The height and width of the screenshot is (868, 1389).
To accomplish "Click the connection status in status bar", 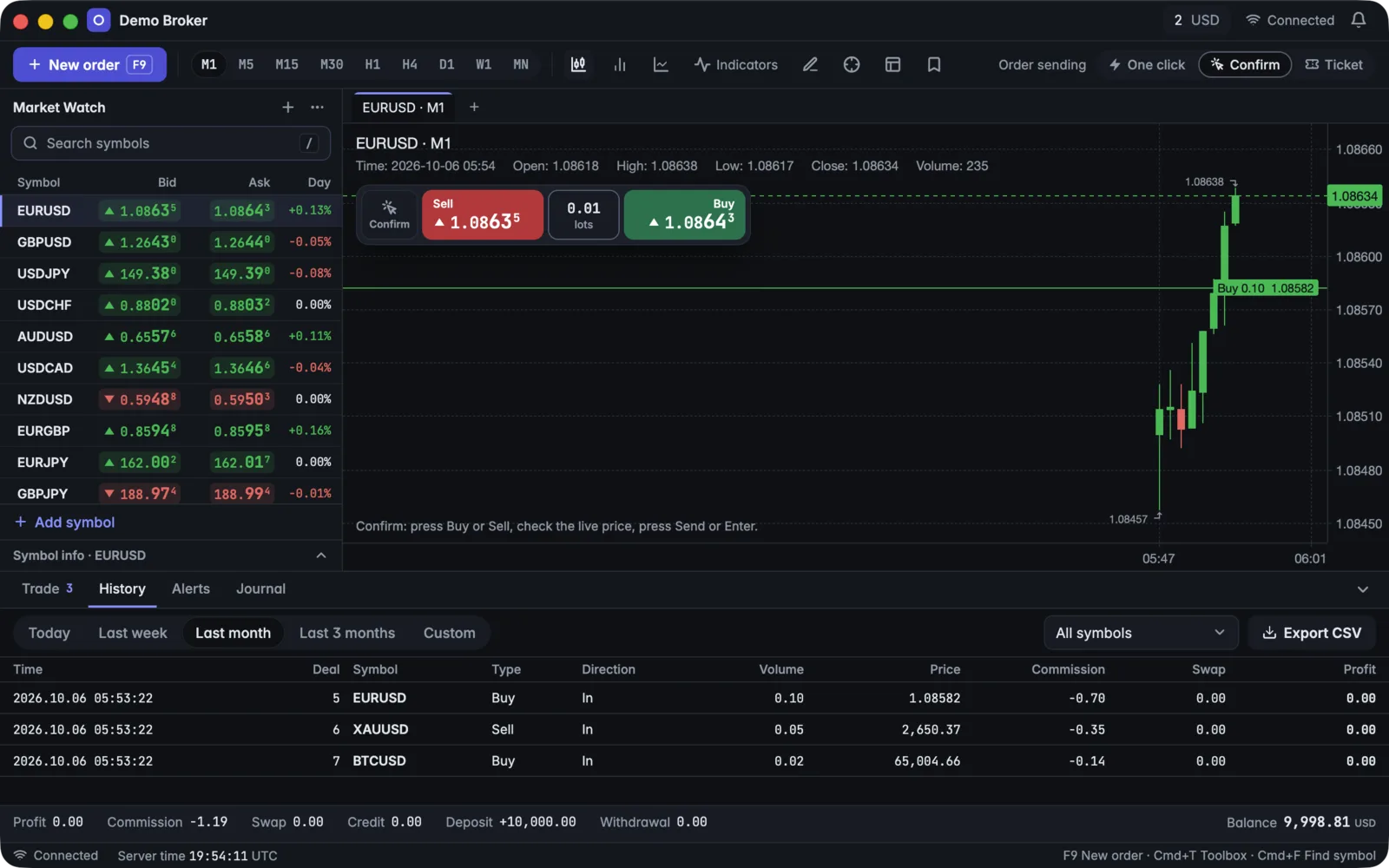I will (x=56, y=856).
